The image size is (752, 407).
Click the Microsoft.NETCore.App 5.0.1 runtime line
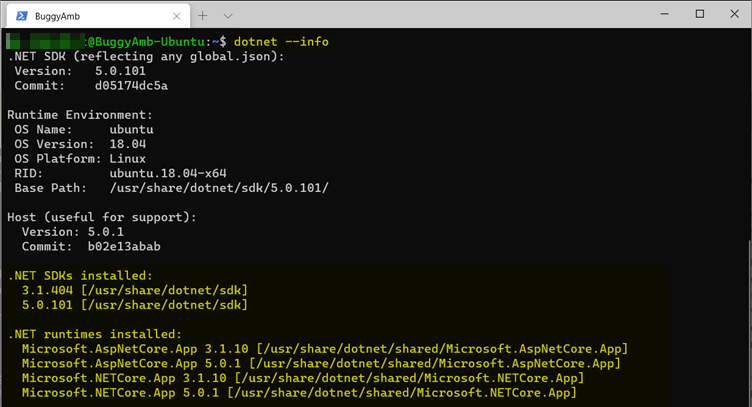[x=299, y=393]
